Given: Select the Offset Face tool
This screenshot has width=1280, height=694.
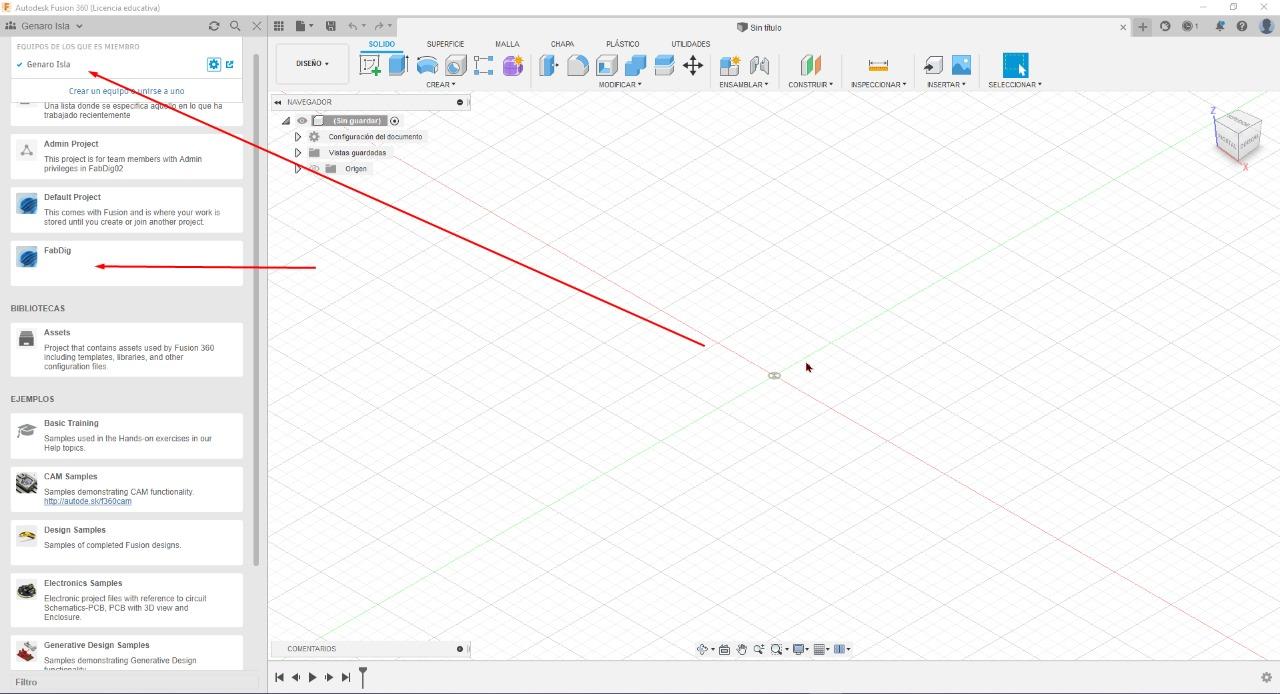Looking at the screenshot, I should (664, 66).
